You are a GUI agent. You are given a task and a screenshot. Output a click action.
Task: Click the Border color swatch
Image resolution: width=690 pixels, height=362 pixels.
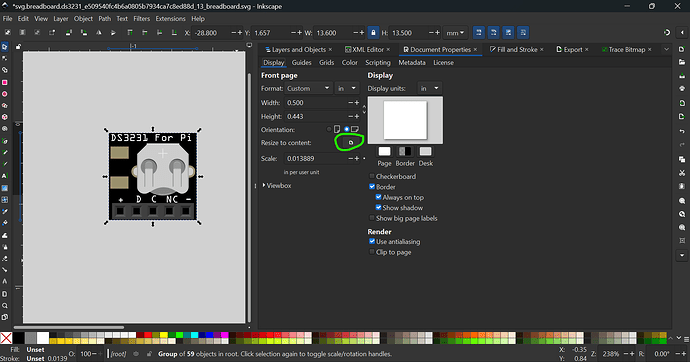pyautogui.click(x=405, y=151)
